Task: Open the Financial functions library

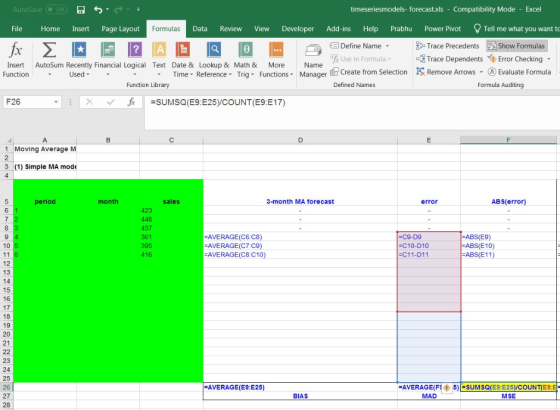Action: 108,59
